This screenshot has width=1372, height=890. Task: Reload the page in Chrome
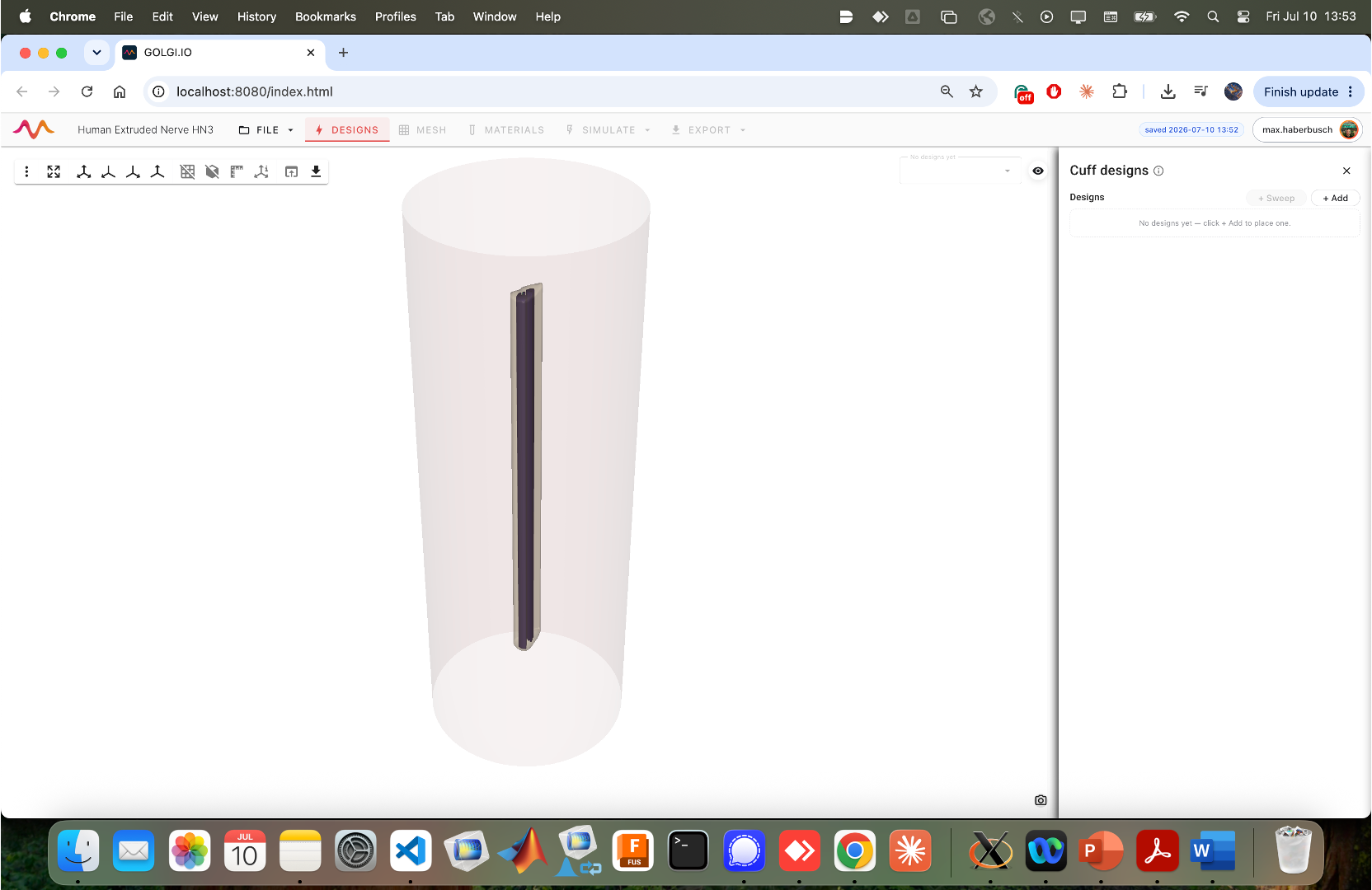87,91
